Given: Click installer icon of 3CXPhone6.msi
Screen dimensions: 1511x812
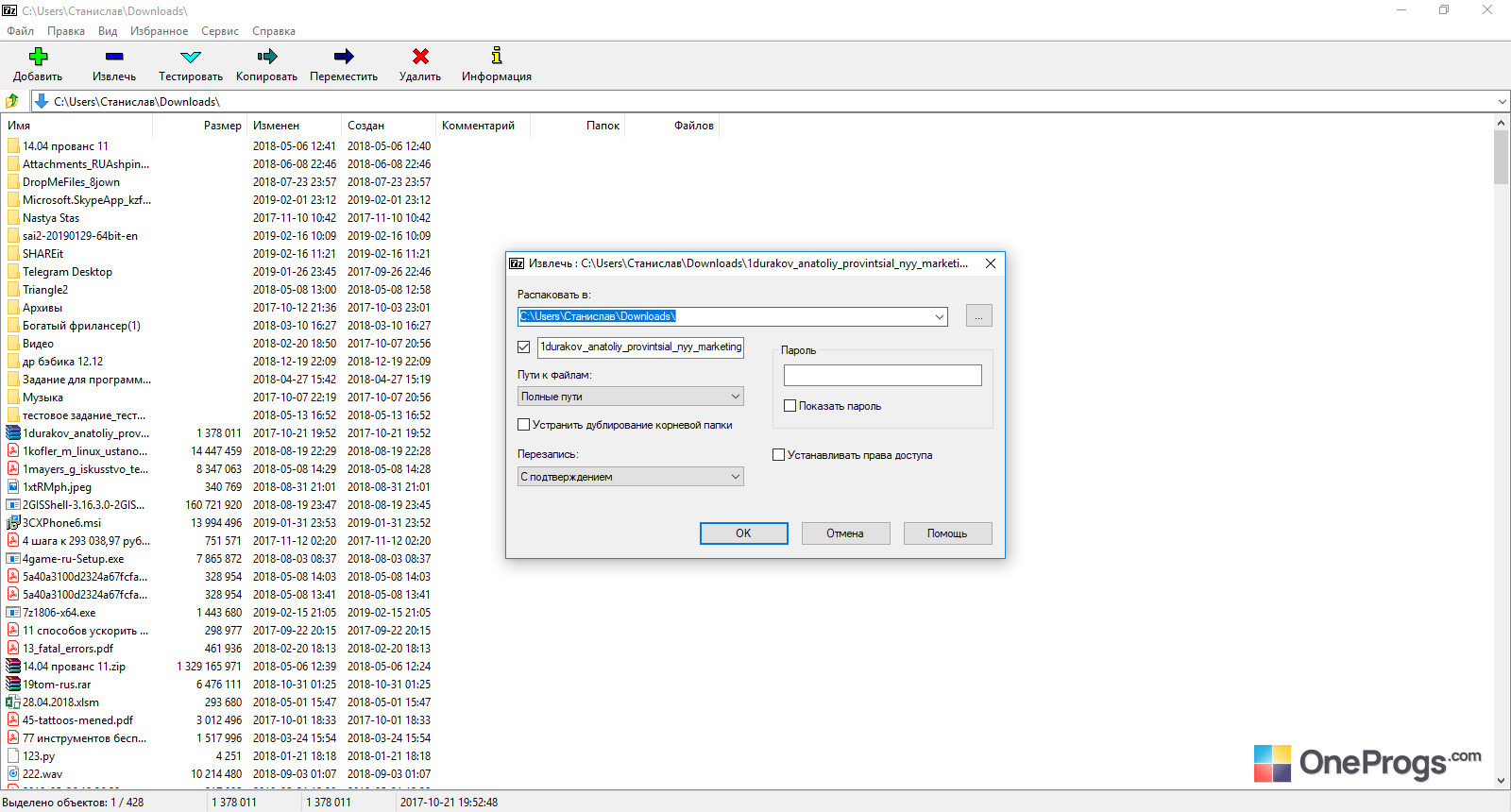Looking at the screenshot, I should [x=13, y=523].
